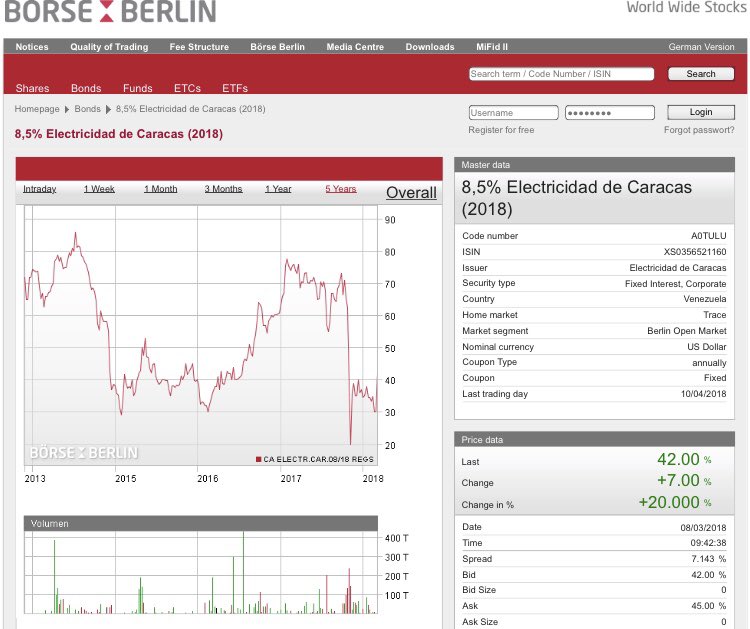The image size is (750, 629).
Task: Select the Funds tab
Action: point(138,88)
